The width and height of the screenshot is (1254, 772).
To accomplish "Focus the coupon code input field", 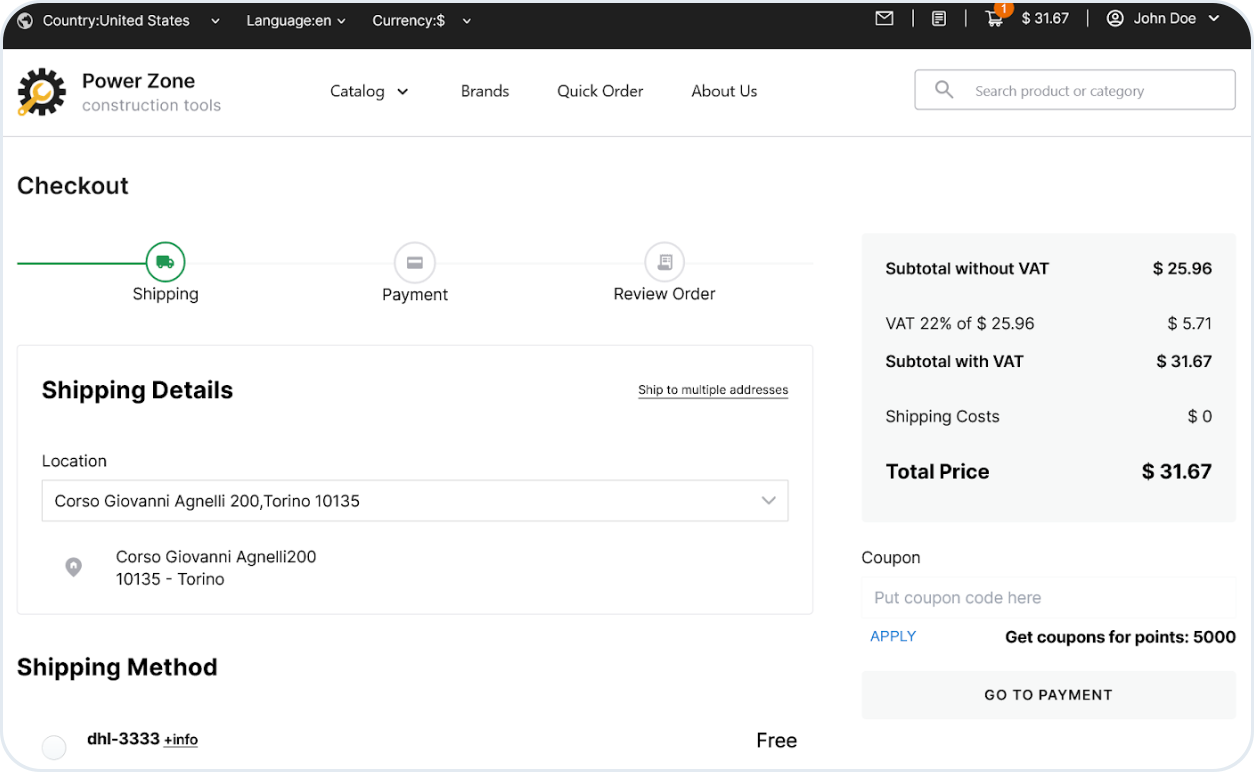I will click(1048, 598).
